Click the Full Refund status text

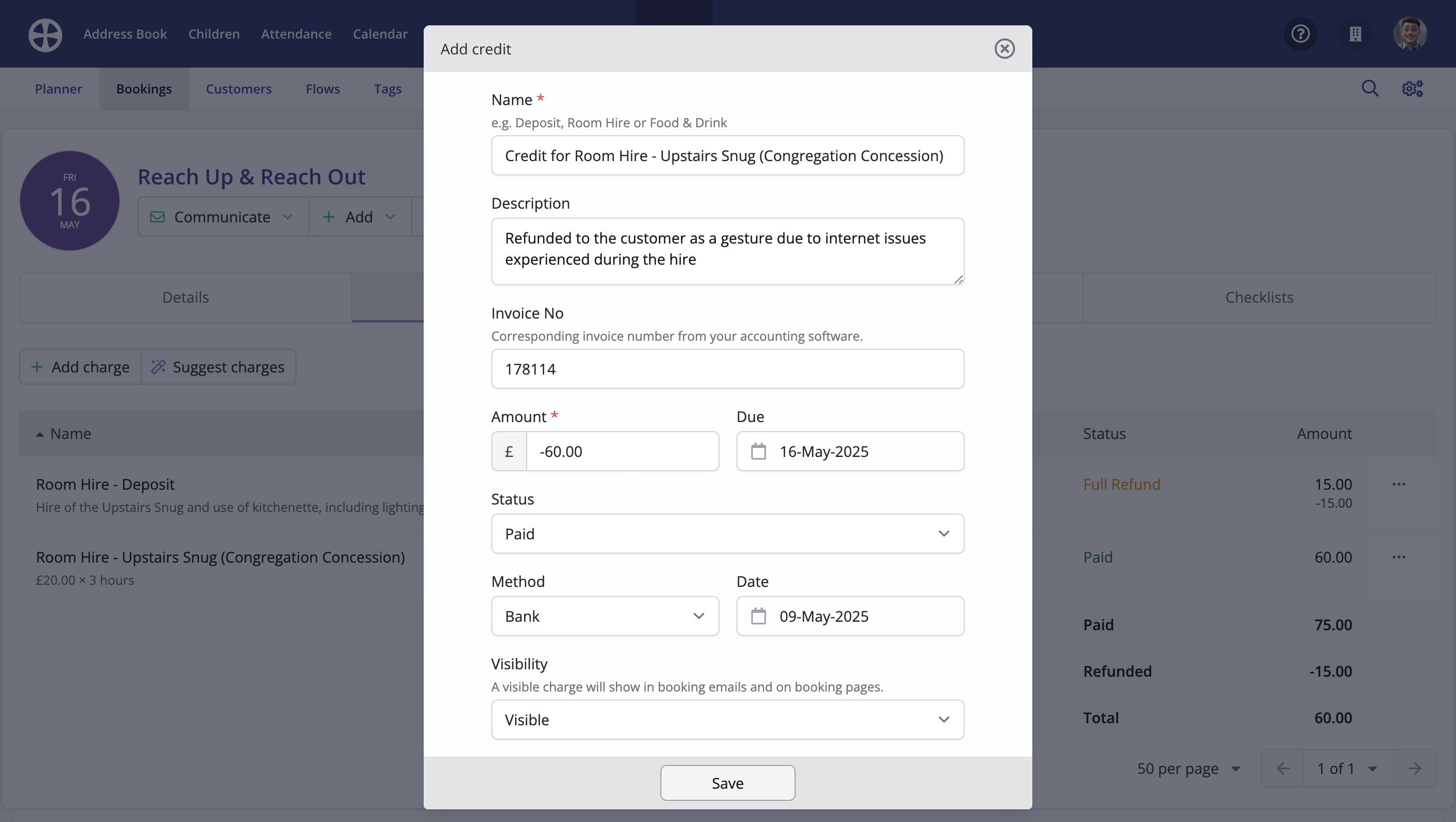[1122, 484]
